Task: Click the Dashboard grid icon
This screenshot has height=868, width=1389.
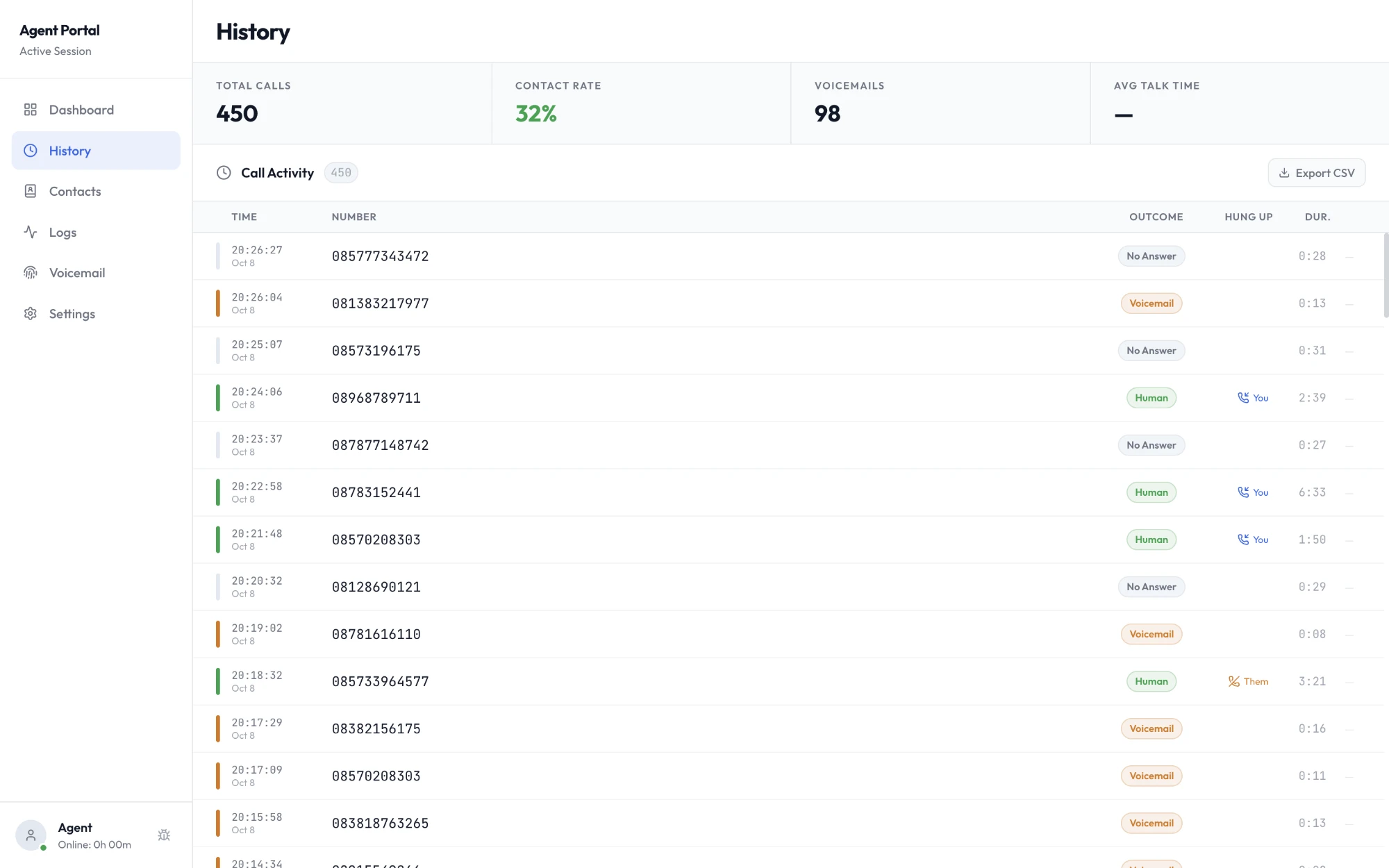Action: tap(30, 110)
